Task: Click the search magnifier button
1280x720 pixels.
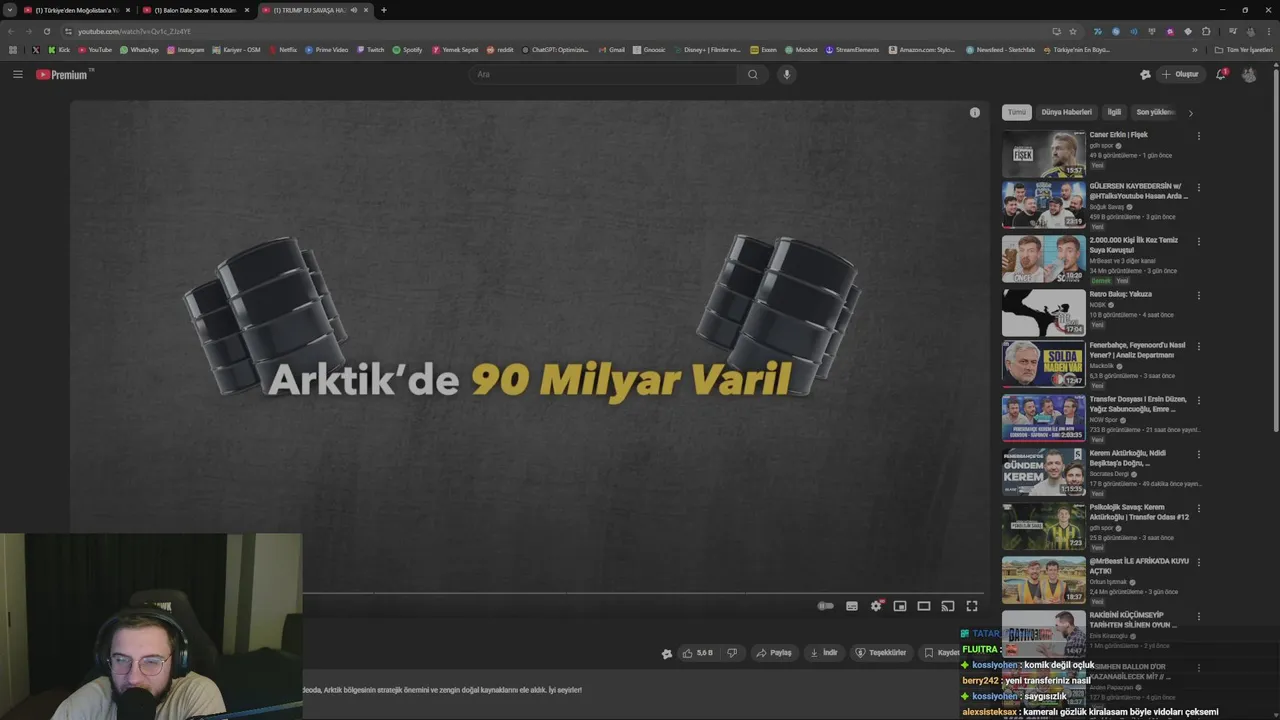Action: coord(753,74)
